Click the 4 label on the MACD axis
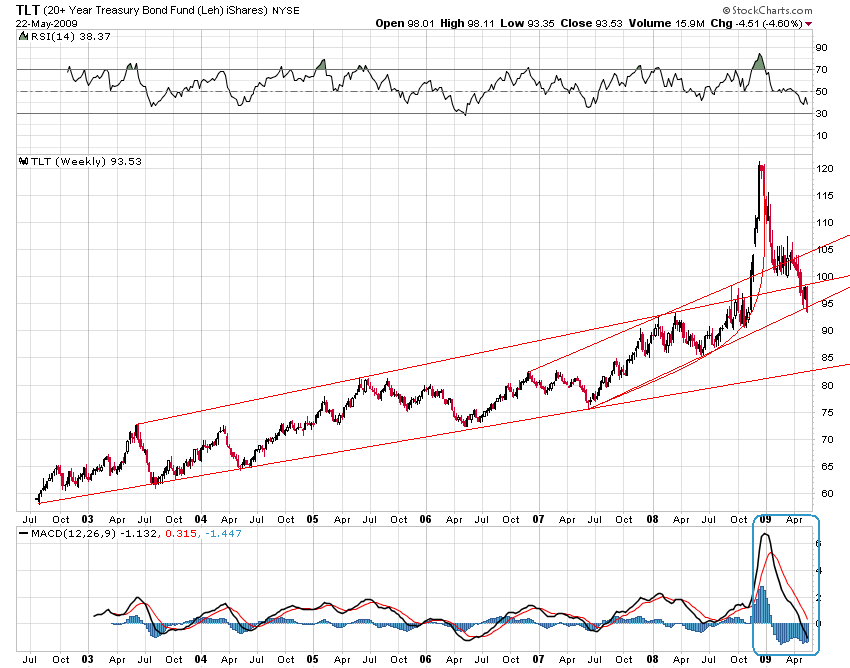This screenshot has height=668, width=850. tap(819, 570)
